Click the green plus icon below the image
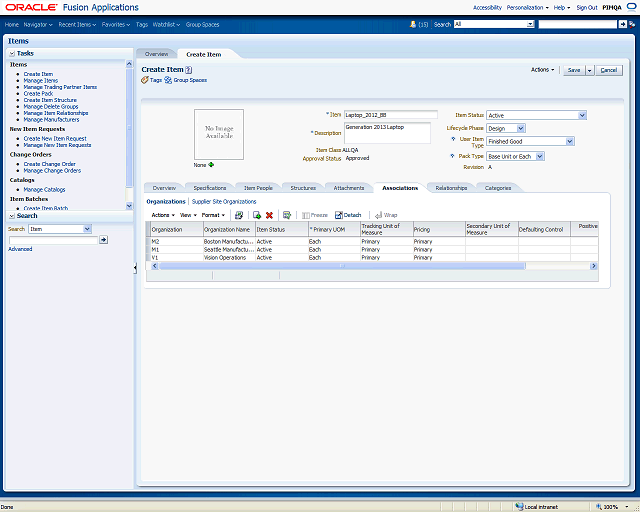This screenshot has height=512, width=640. [211, 165]
